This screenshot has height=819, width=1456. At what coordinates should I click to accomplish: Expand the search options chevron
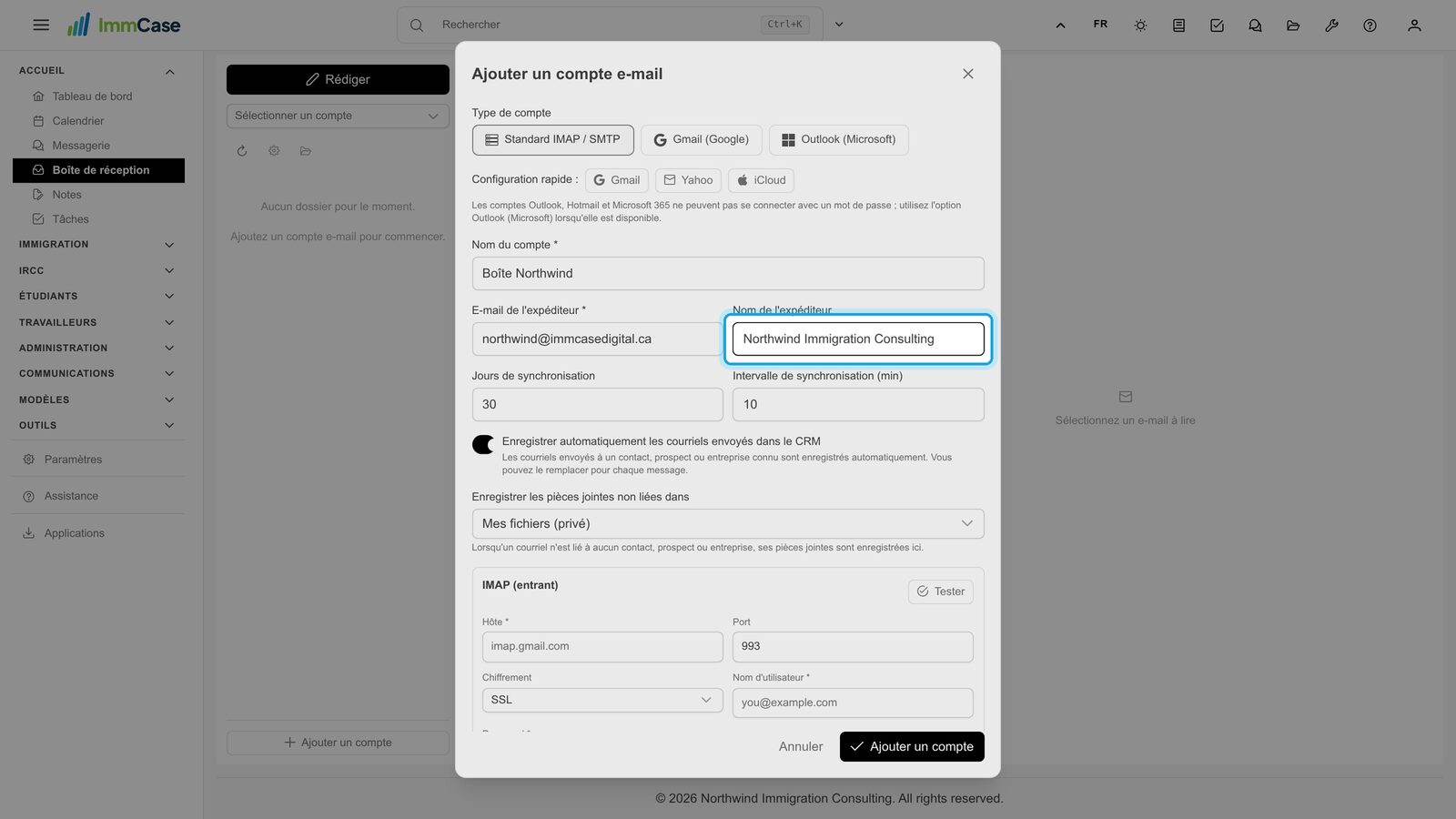tap(839, 25)
